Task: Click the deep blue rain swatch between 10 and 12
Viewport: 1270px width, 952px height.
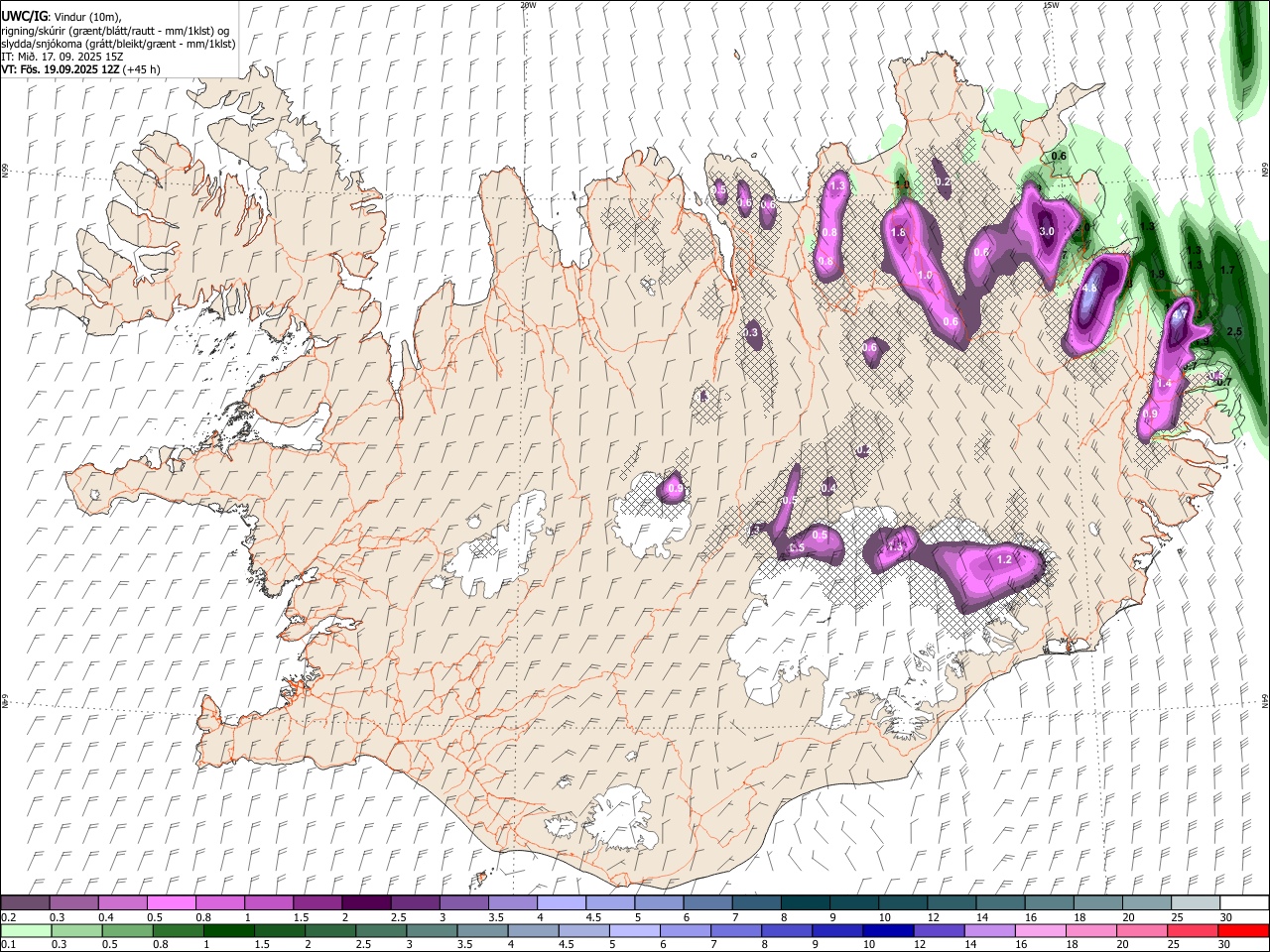Action: point(888,931)
